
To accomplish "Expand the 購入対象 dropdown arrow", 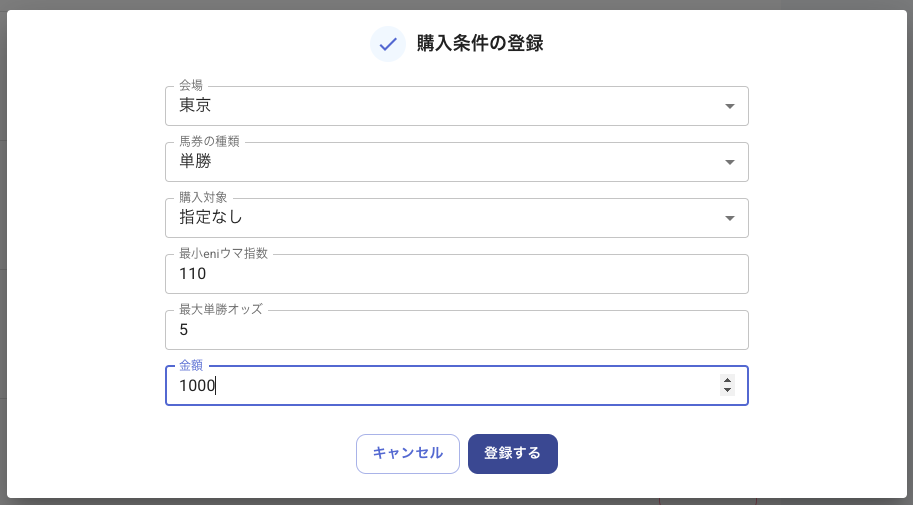I will click(x=729, y=218).
